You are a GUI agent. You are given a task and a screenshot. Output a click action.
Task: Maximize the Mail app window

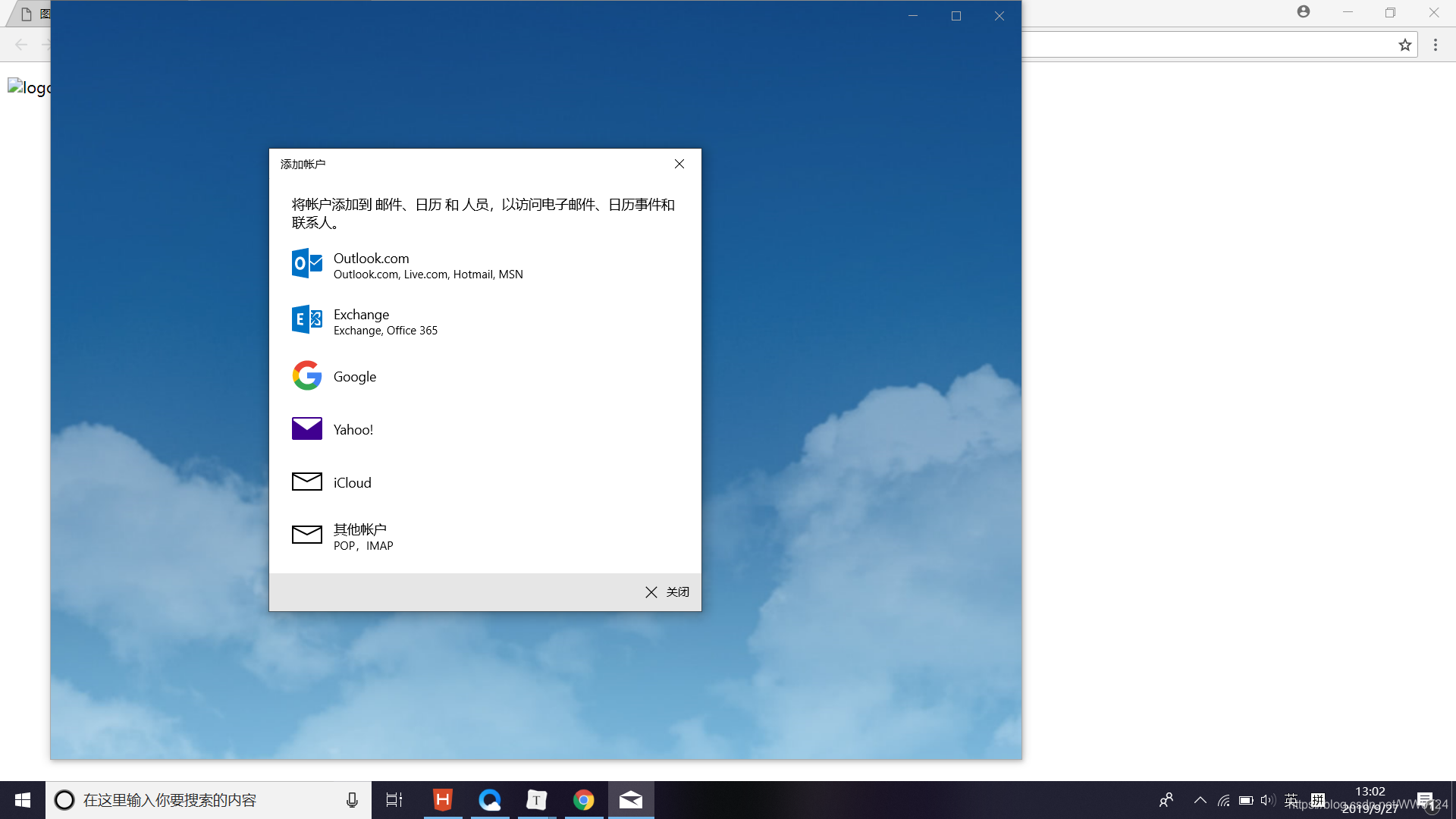956,16
